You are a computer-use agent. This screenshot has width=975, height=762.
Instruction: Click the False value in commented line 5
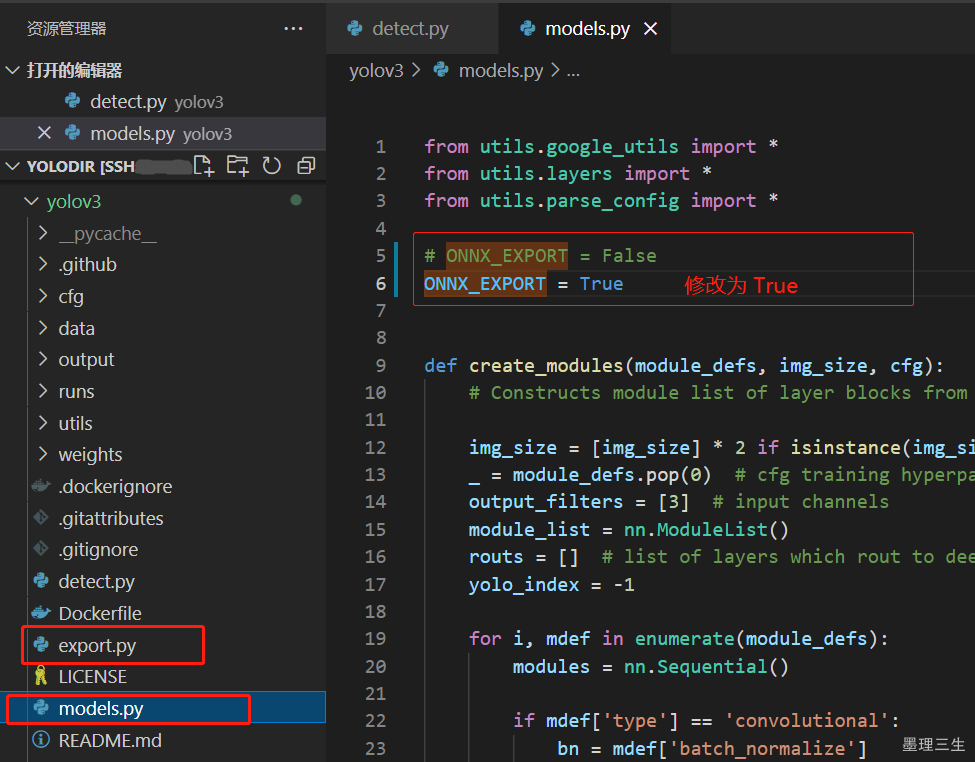[629, 256]
